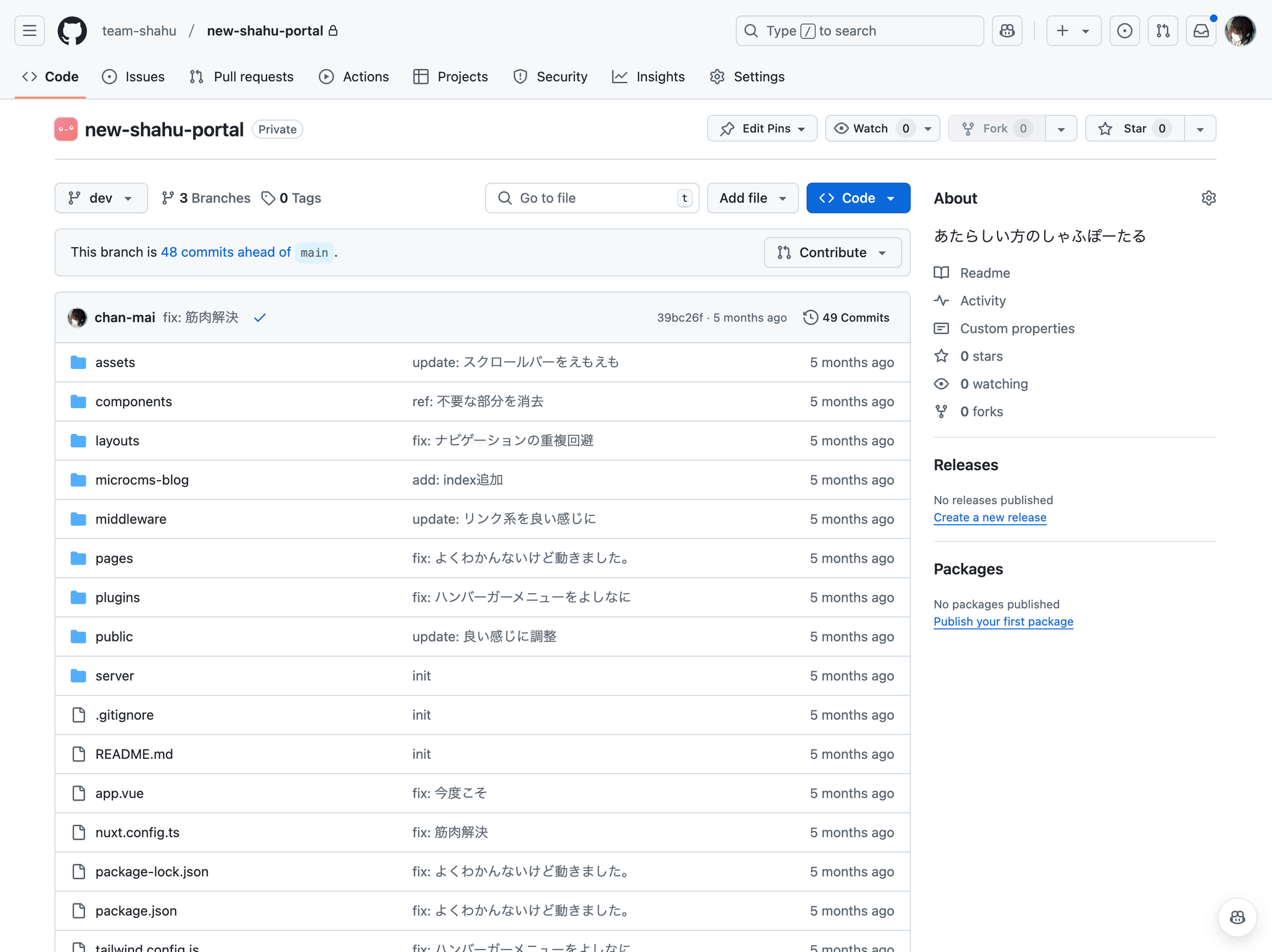1272x952 pixels.
Task: Open the notifications inbox icon
Action: [1201, 30]
